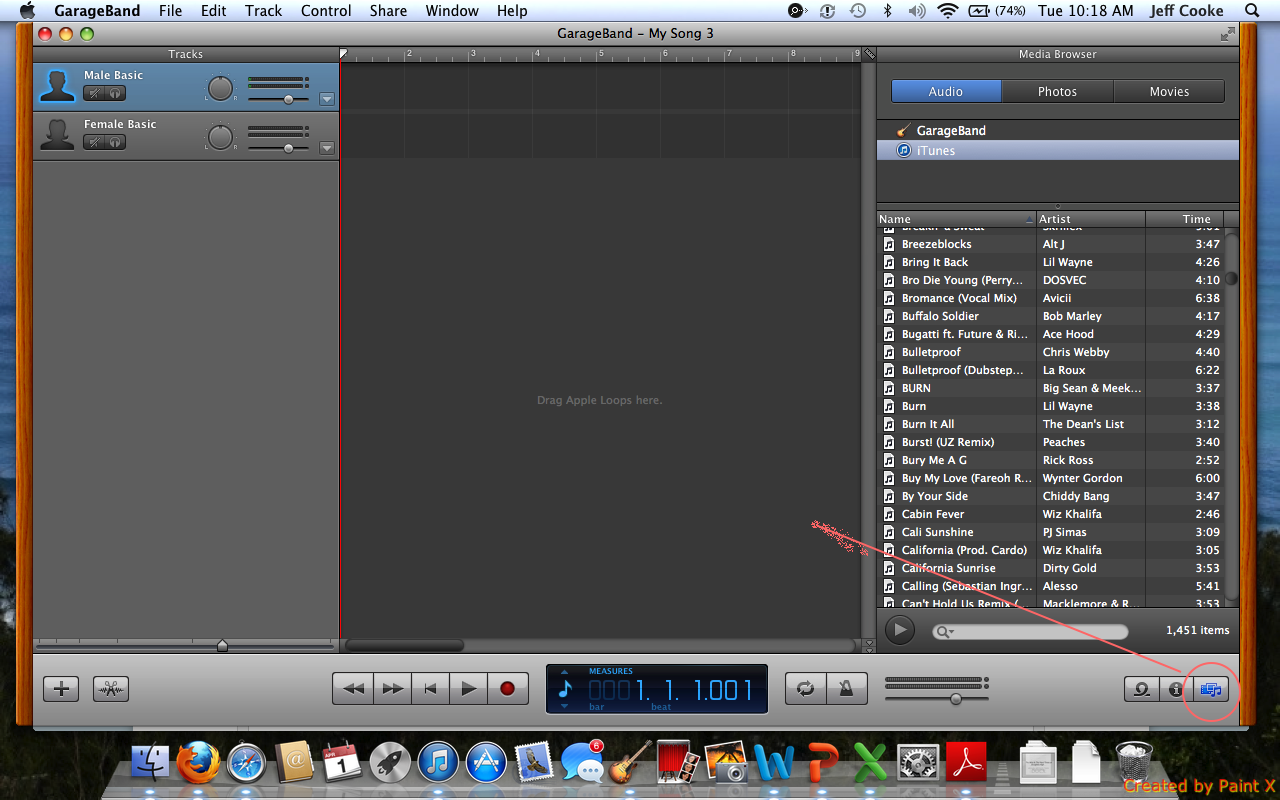Rewind the playhead
Image resolution: width=1280 pixels, height=800 pixels.
(x=353, y=688)
